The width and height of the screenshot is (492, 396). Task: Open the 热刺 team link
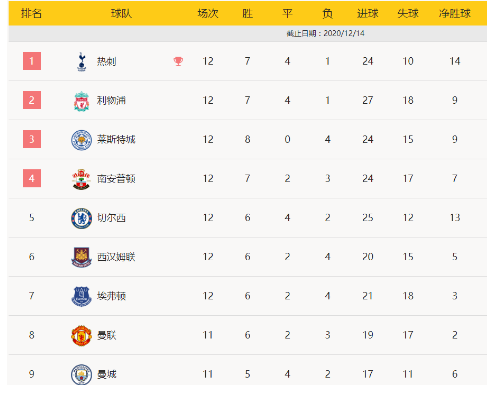click(106, 62)
